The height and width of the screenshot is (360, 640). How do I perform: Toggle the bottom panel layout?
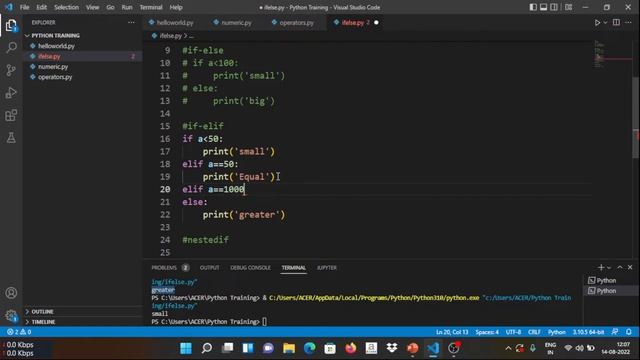pyautogui.click(x=543, y=7)
